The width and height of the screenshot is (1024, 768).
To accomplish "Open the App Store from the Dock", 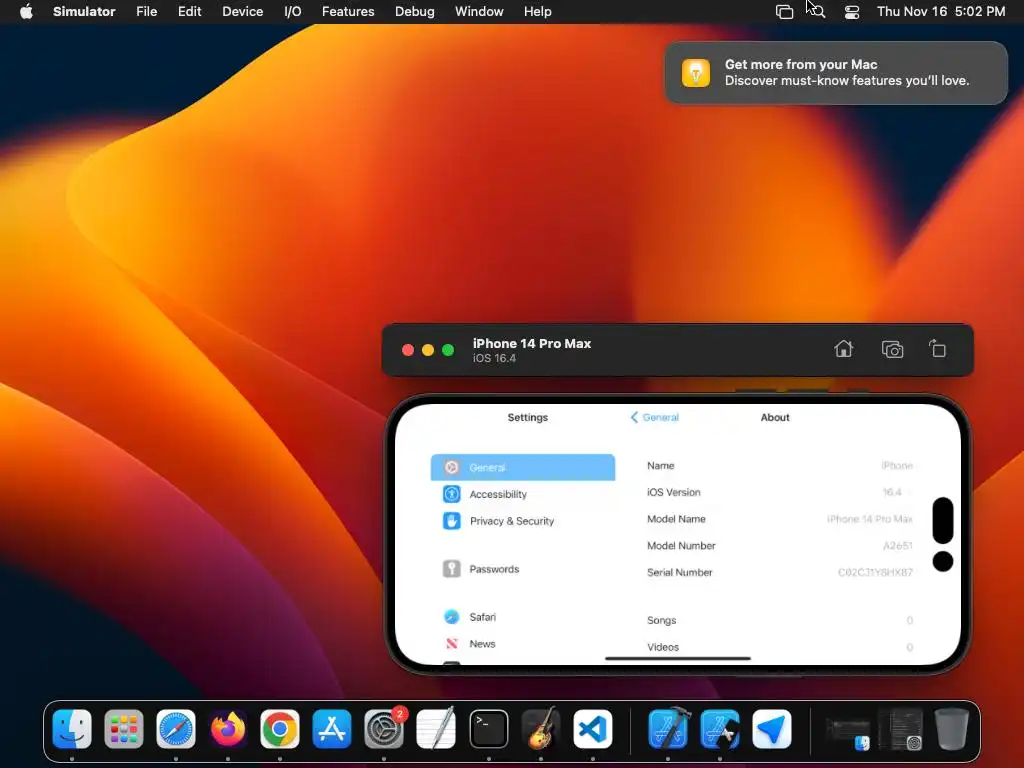I will [x=332, y=729].
